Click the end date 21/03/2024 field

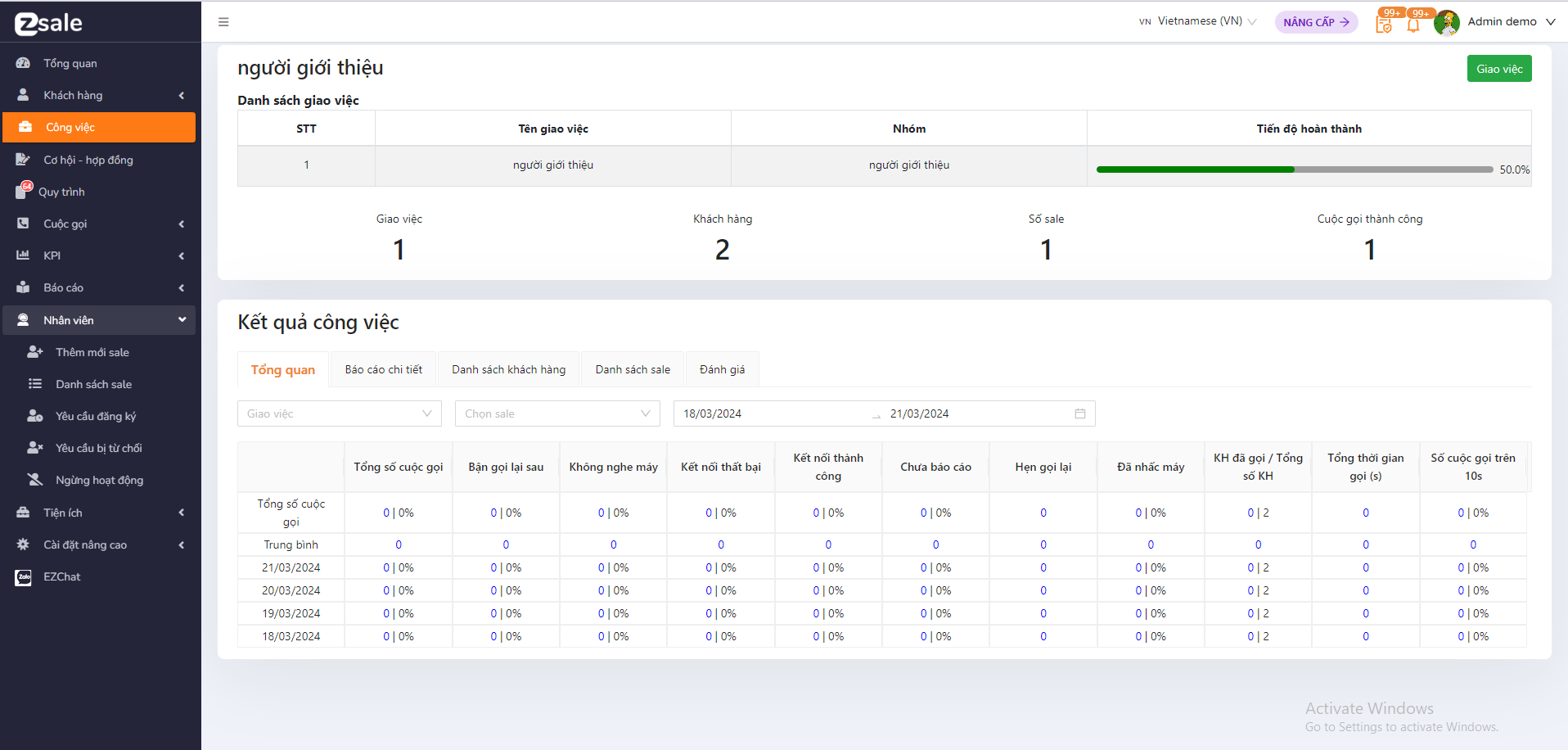[978, 413]
